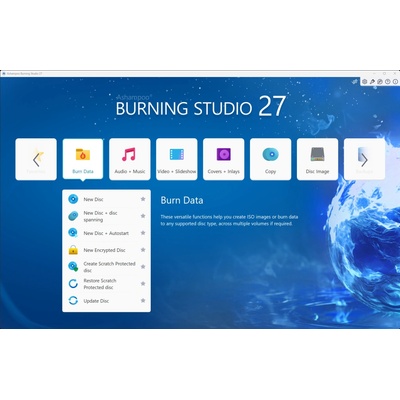Click the key-shaped icon in the top-right toolbar
Viewport: 400px width, 400px height.
[x=372, y=81]
